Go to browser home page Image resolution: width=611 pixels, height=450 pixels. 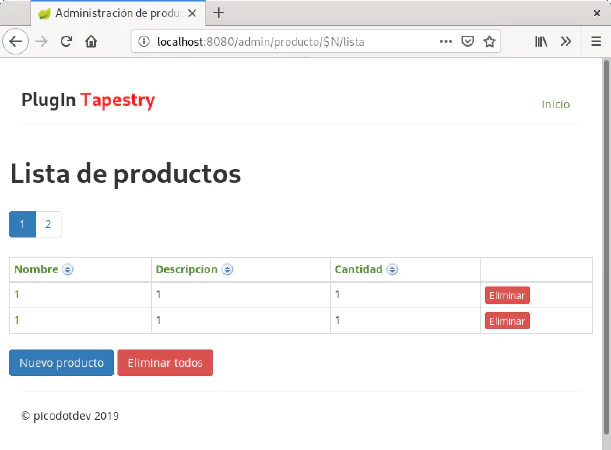tap(91, 42)
